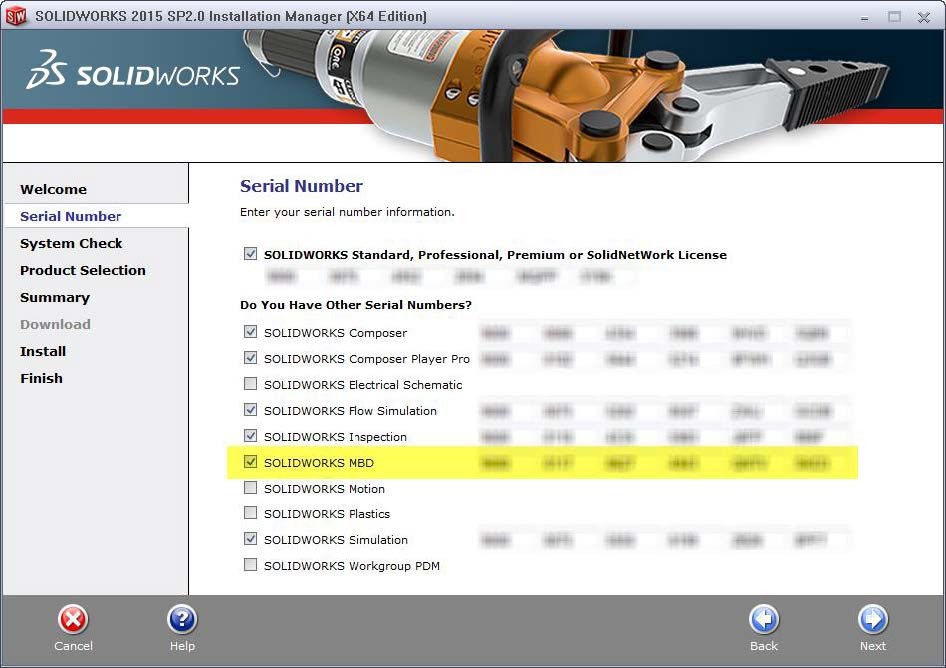Screen dimensions: 946x668
Task: Click the SOLIDWORKS Inspection serial number field
Action: point(664,437)
